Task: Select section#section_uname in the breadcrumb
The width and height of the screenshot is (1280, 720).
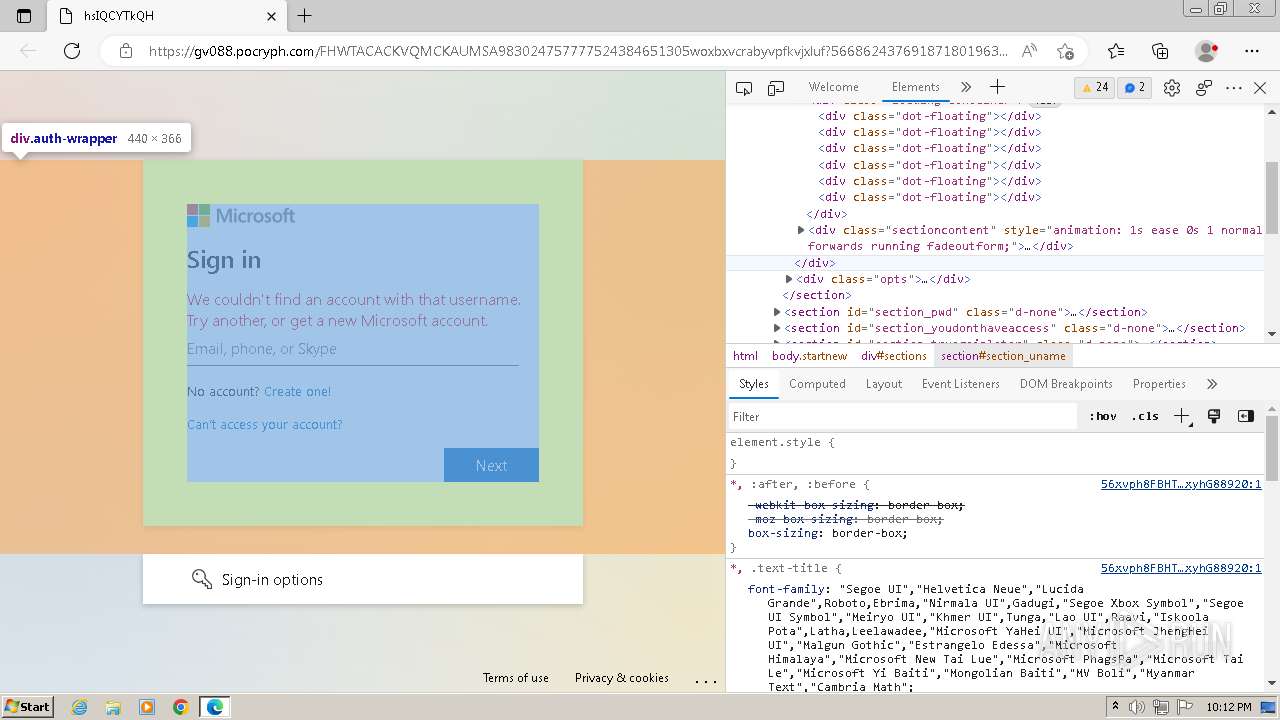Action: click(x=1003, y=356)
